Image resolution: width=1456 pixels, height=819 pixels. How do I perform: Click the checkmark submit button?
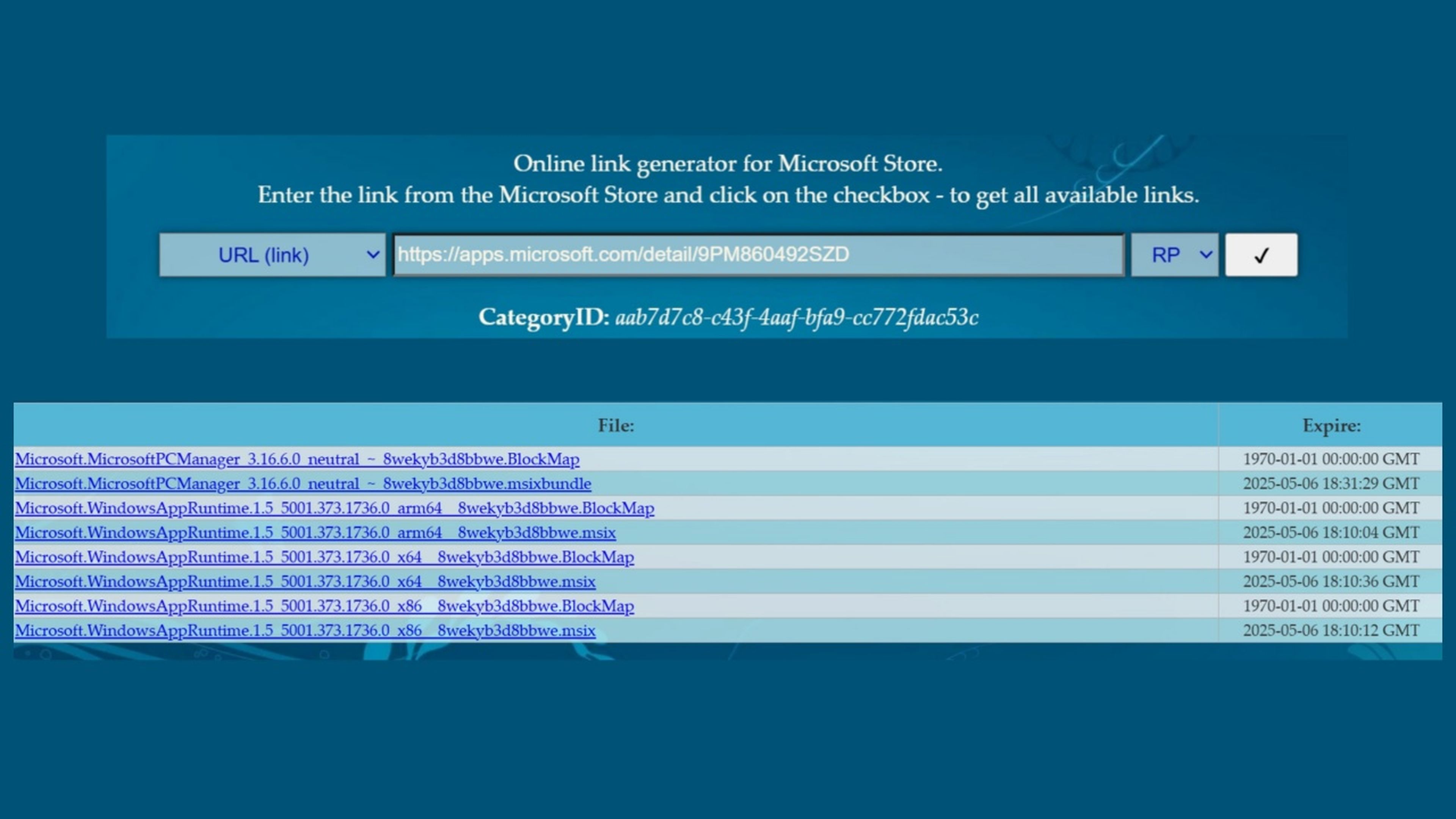[1261, 255]
